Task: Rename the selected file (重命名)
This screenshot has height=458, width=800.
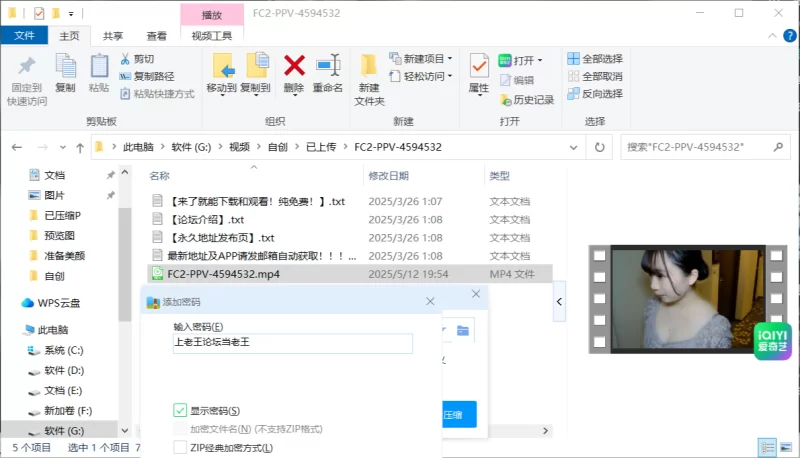Action: click(328, 73)
